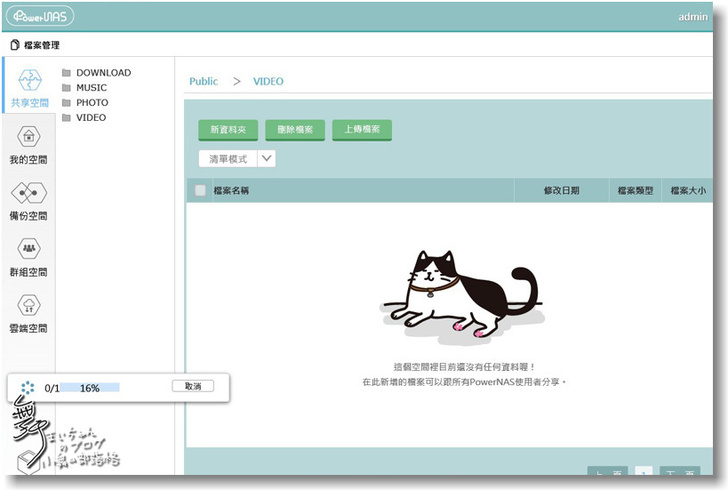The image size is (728, 490).
Task: Select the MUSIC folder label
Action: [x=91, y=88]
